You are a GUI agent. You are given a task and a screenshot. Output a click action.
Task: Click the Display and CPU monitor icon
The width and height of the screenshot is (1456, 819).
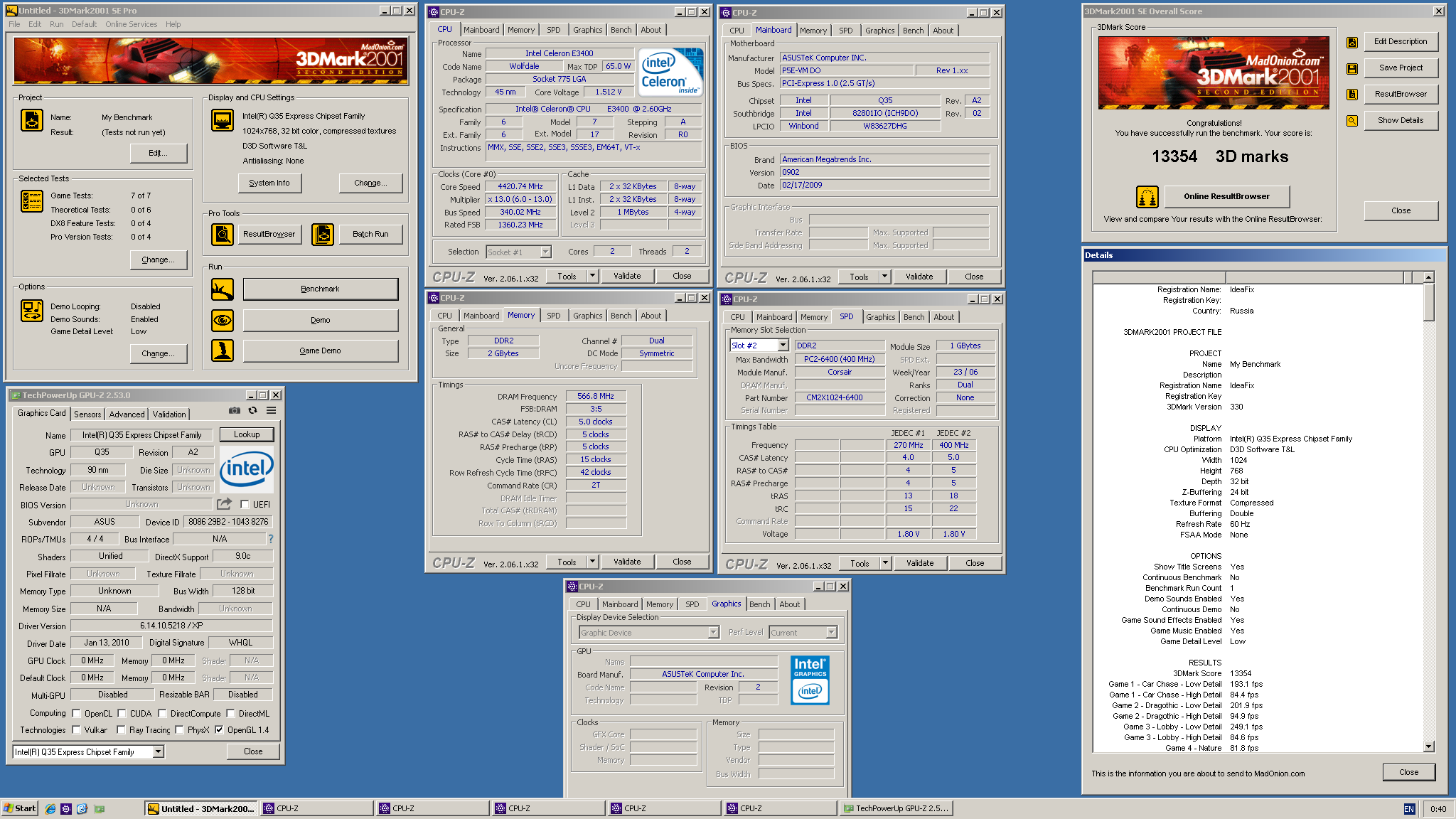(x=223, y=120)
